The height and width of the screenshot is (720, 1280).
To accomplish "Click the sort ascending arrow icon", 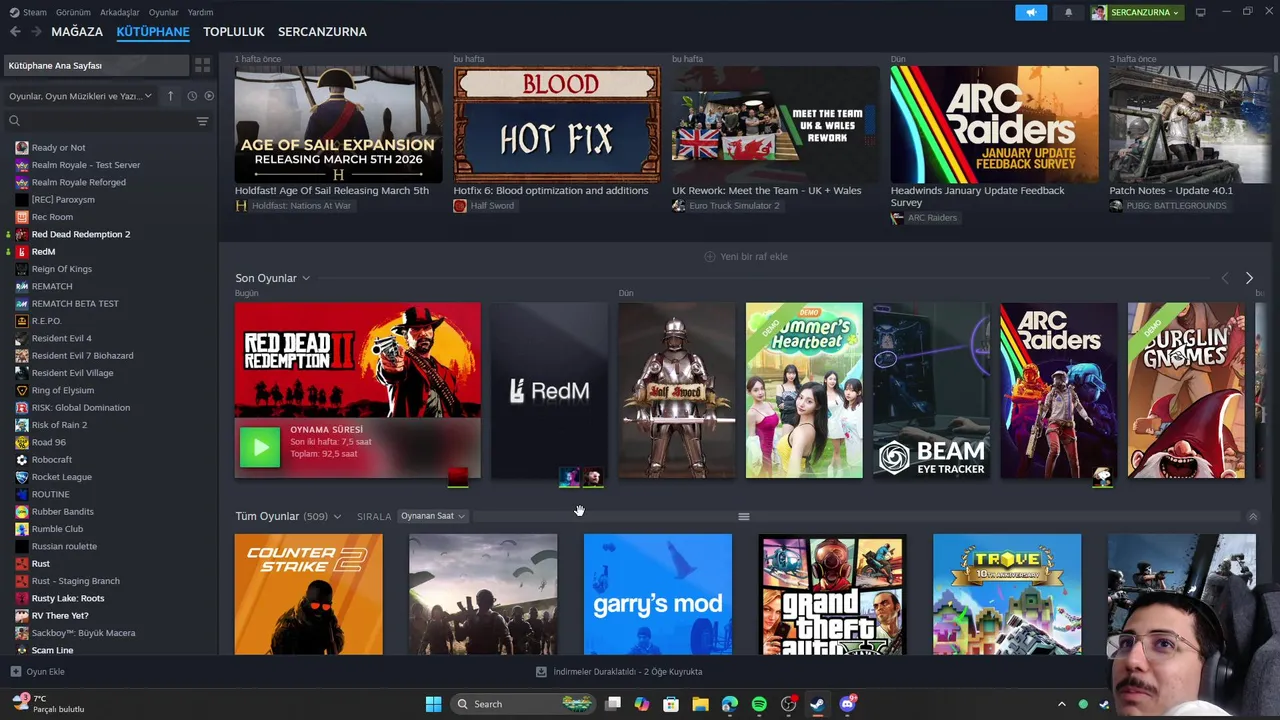I will (170, 96).
